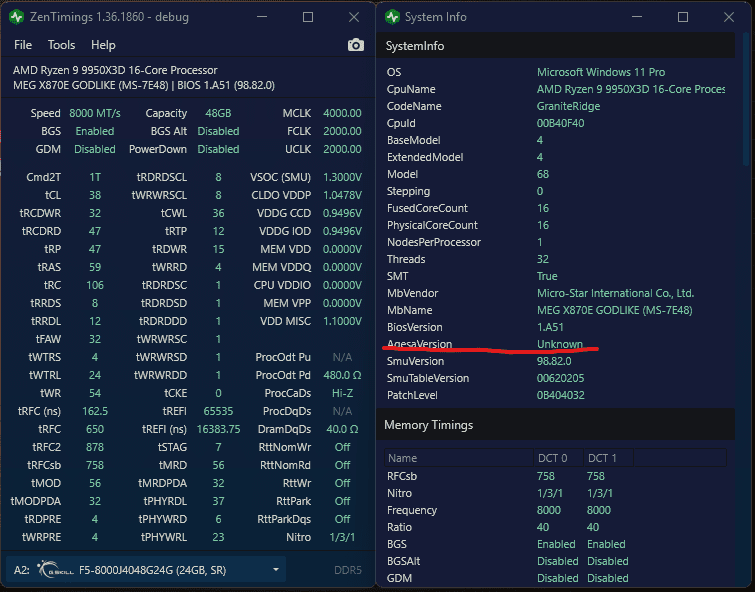Open the Tools menu
Image resolution: width=755 pixels, height=592 pixels.
(61, 45)
